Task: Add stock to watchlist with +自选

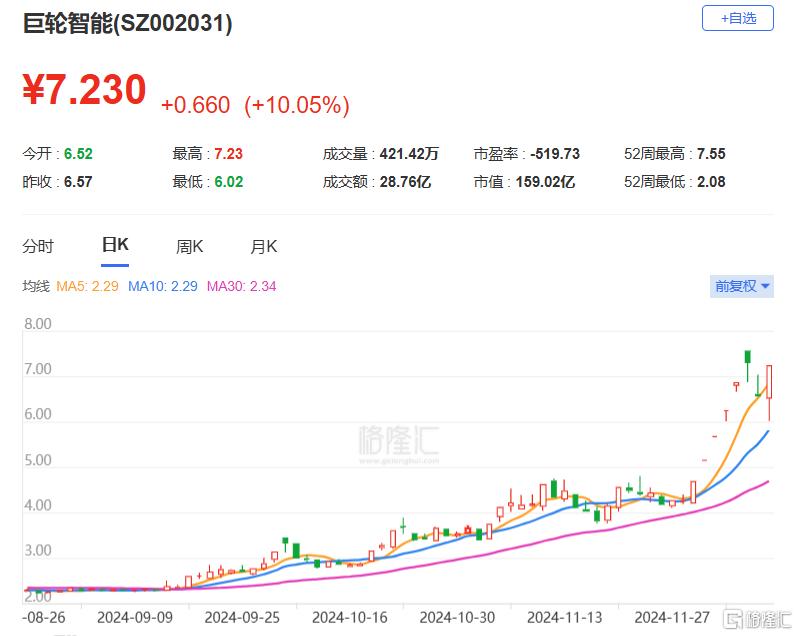Action: [737, 18]
